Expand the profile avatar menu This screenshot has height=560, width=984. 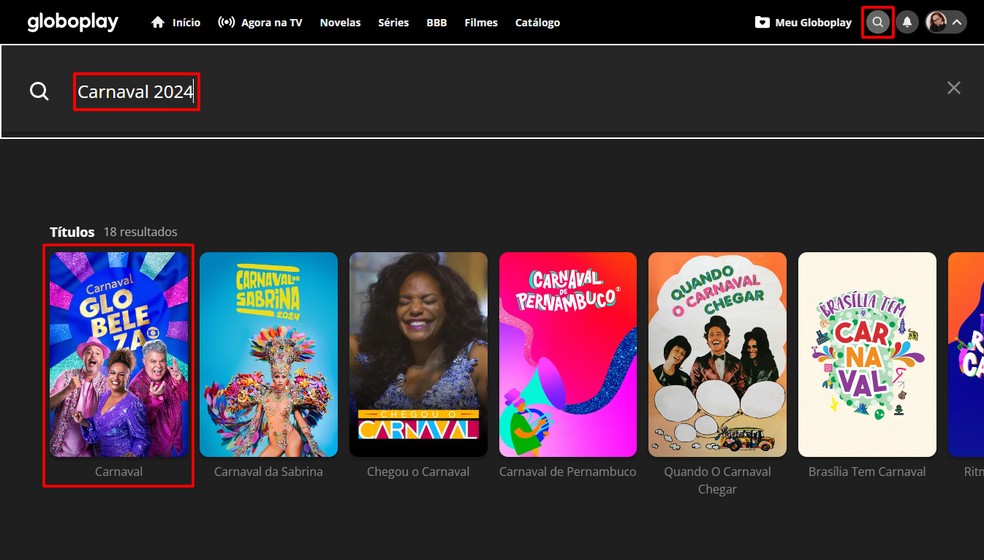946,22
